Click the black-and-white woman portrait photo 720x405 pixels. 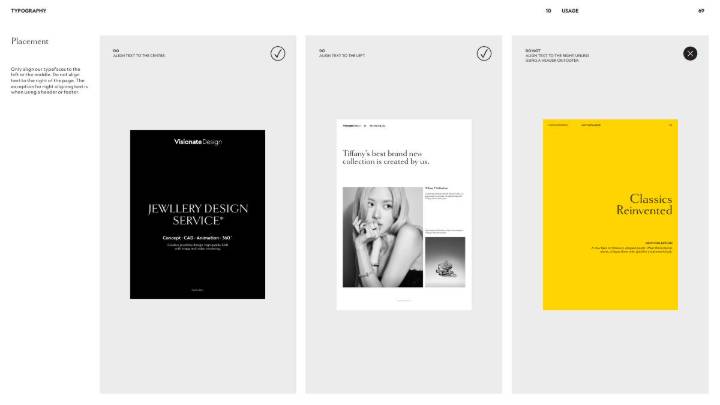point(382,237)
